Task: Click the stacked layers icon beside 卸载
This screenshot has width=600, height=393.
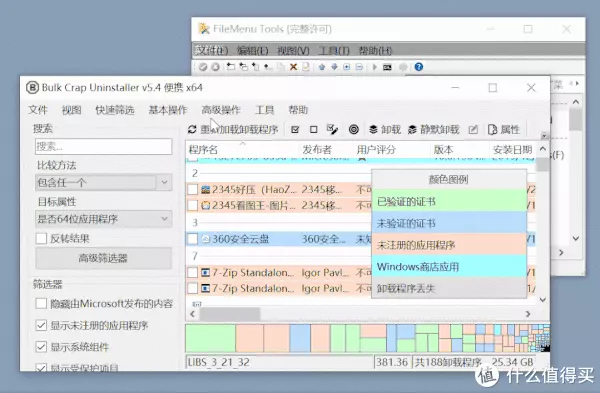Action: tap(373, 129)
